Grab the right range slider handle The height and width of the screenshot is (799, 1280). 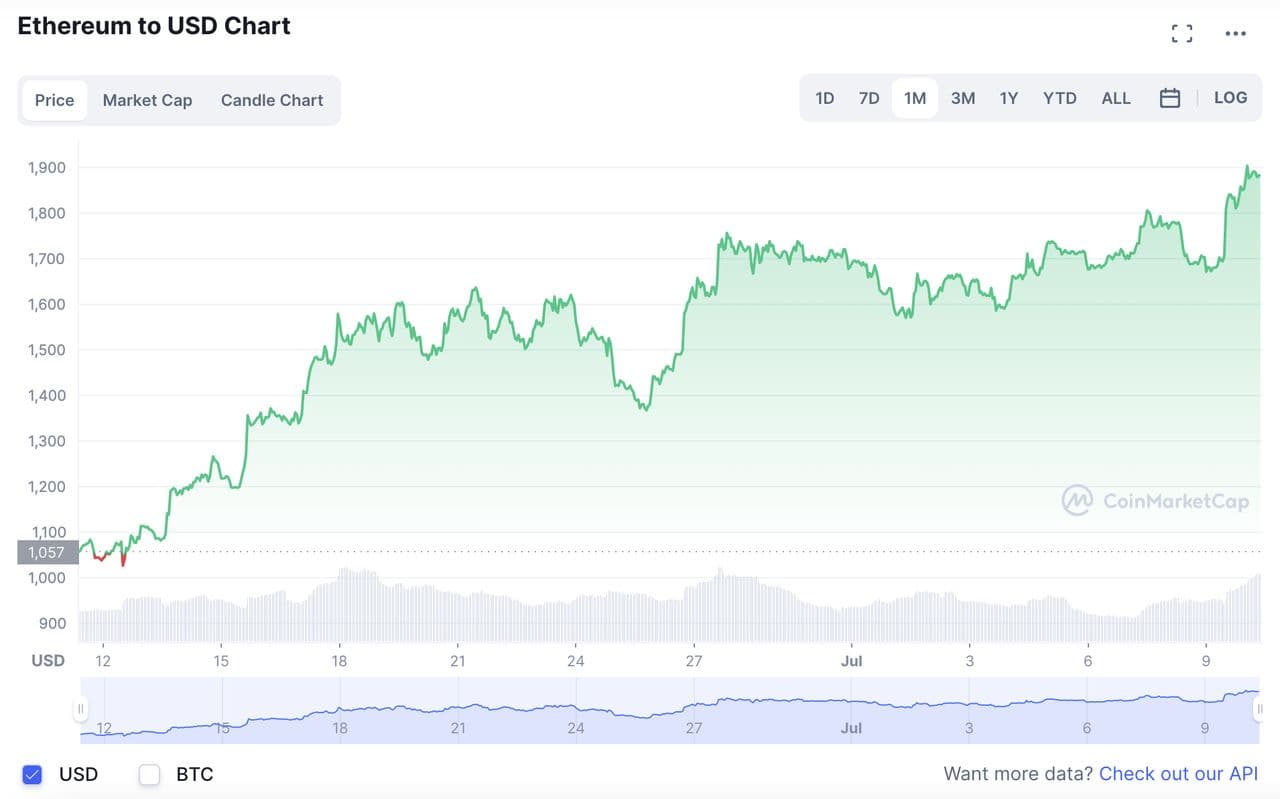click(x=1260, y=709)
